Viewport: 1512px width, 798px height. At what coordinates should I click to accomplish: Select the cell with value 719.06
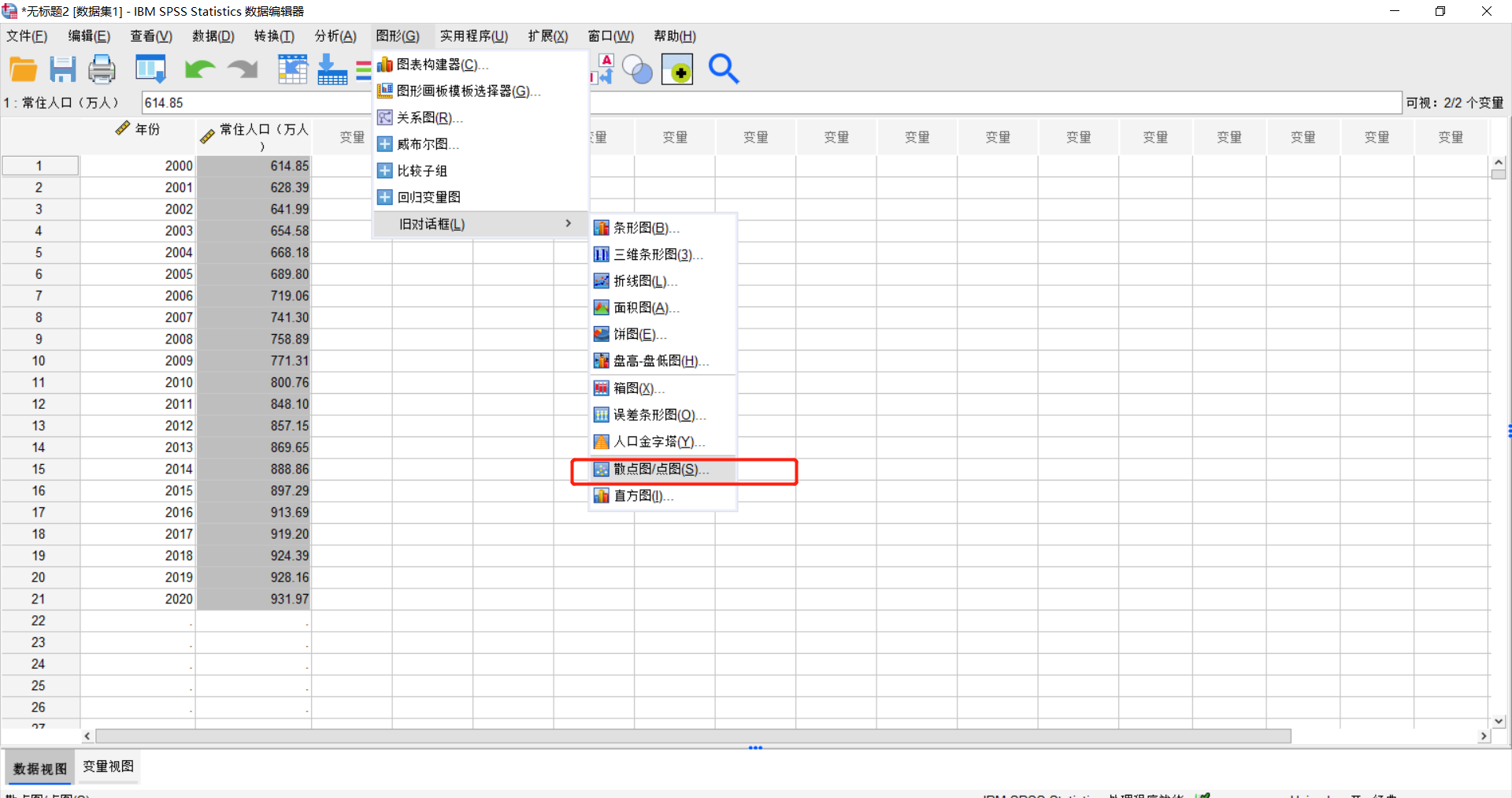(254, 296)
